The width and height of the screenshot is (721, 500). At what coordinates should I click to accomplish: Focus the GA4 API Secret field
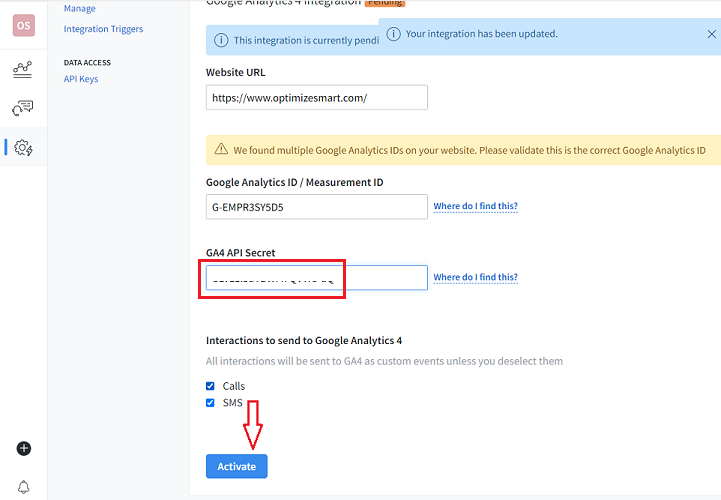click(317, 278)
